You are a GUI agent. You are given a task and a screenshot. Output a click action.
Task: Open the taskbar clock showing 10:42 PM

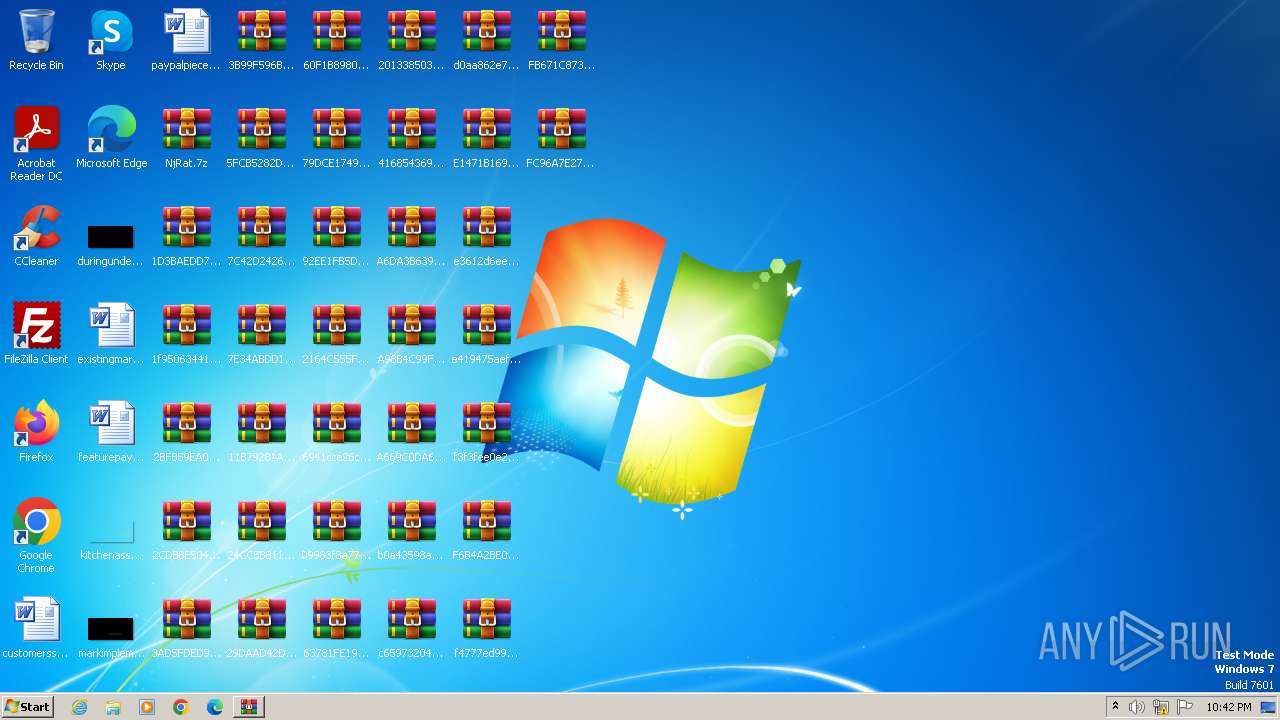[x=1228, y=707]
